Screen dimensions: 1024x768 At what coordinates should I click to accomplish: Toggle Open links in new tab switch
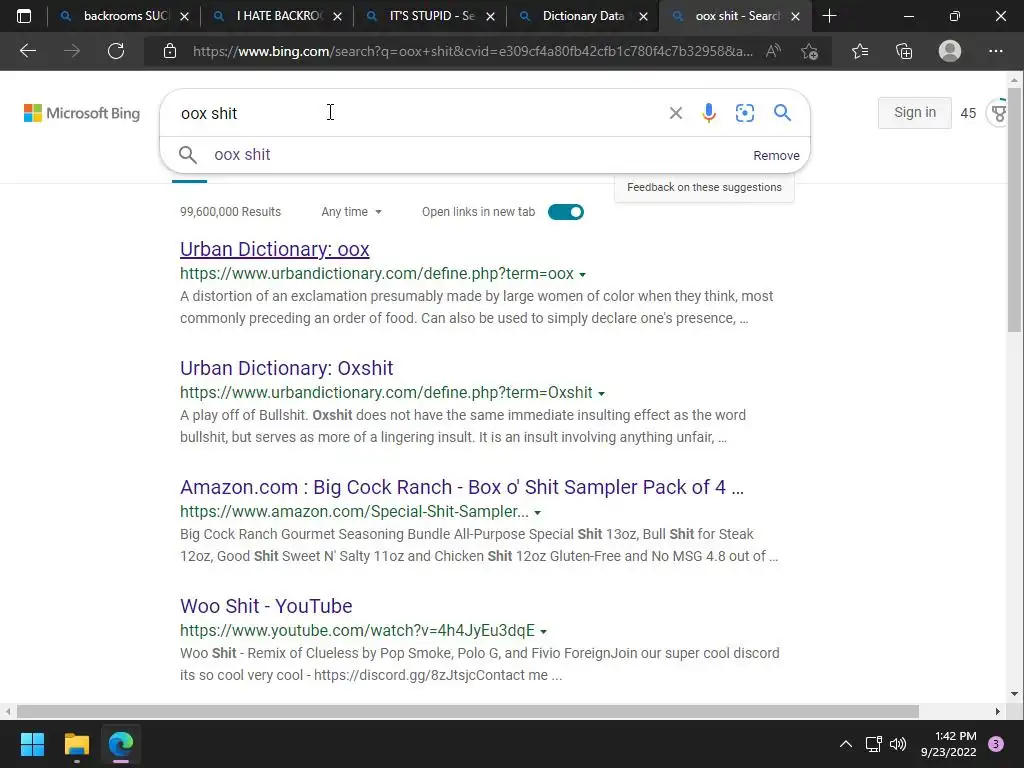click(566, 212)
